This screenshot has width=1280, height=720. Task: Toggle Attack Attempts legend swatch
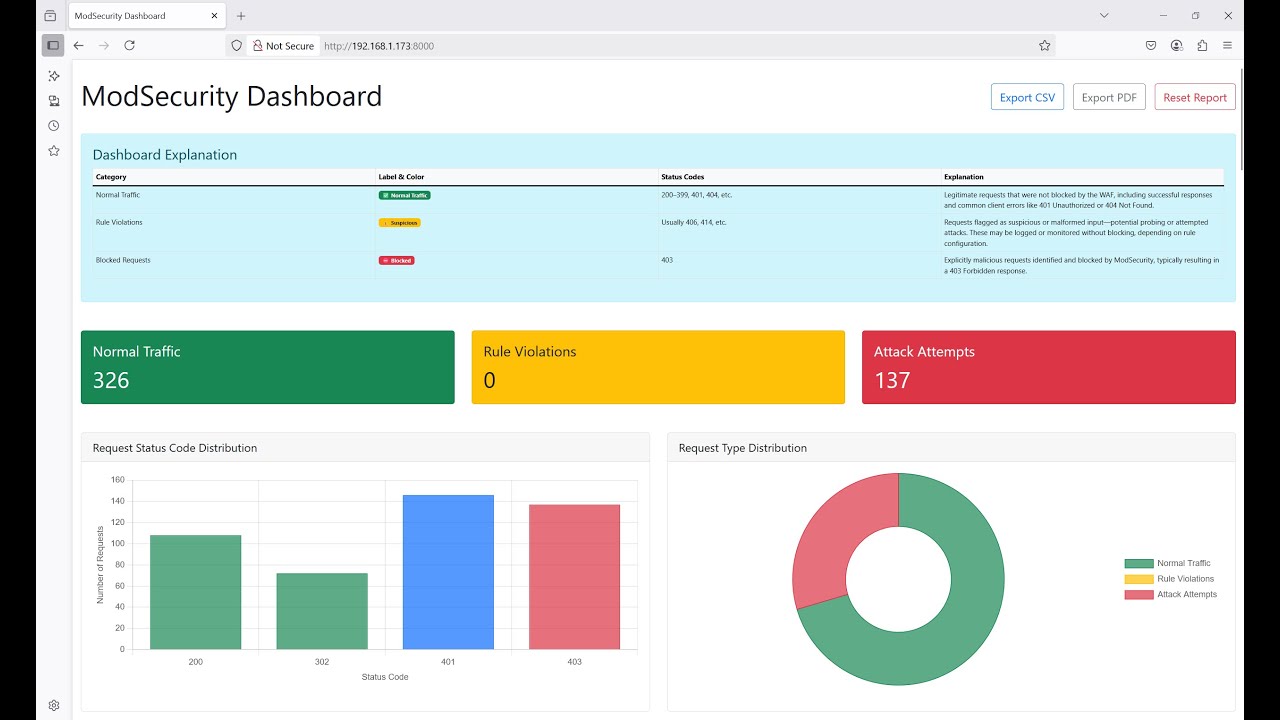[x=1139, y=594]
